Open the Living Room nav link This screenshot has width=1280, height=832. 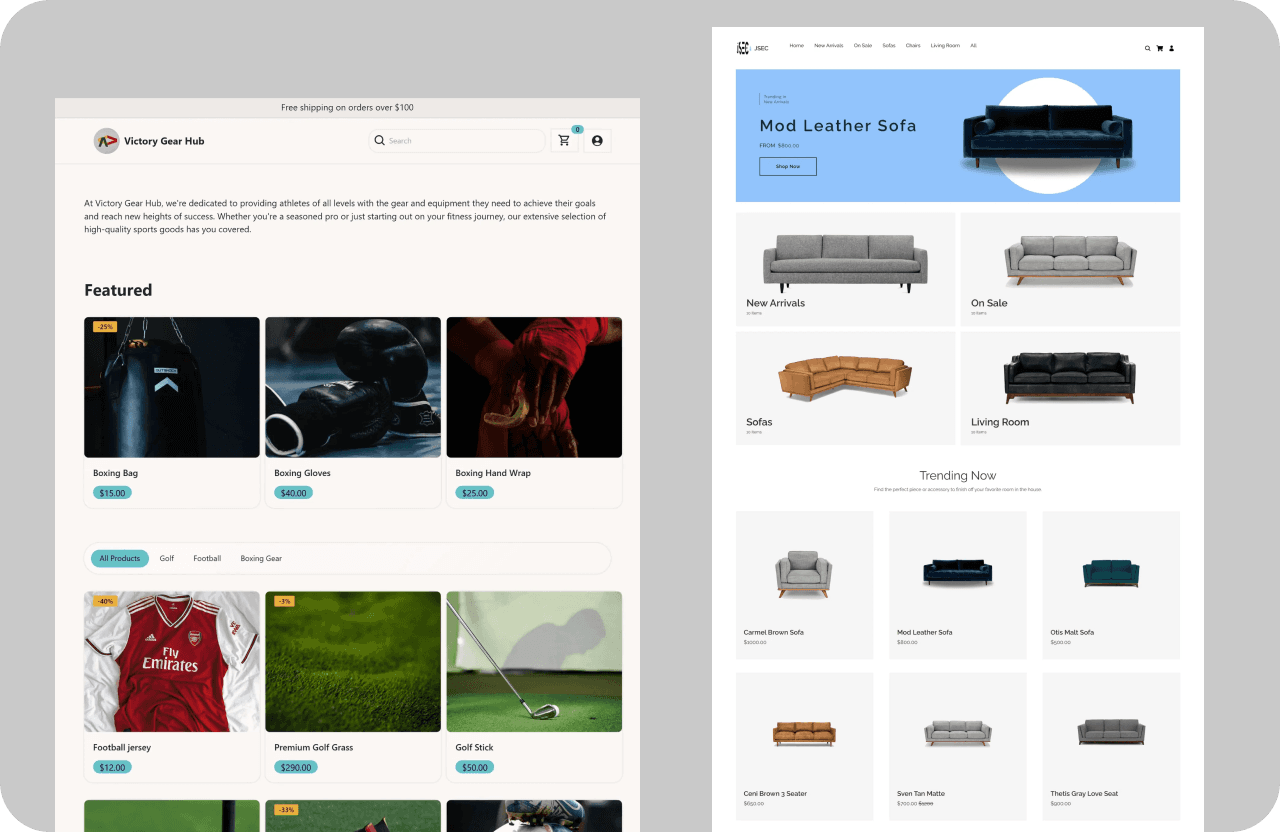(x=945, y=46)
